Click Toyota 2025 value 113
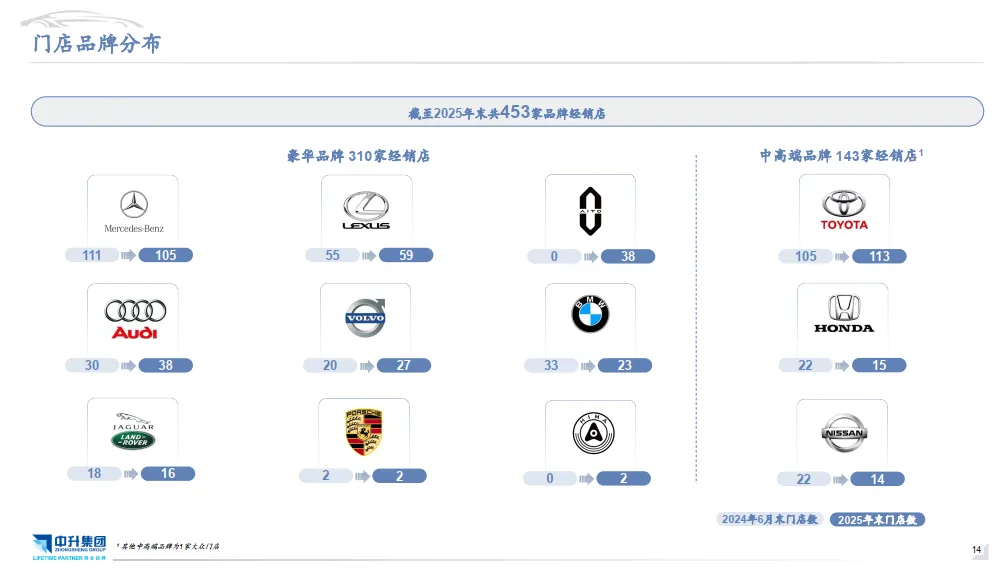Image resolution: width=999 pixels, height=574 pixels. pyautogui.click(x=879, y=256)
